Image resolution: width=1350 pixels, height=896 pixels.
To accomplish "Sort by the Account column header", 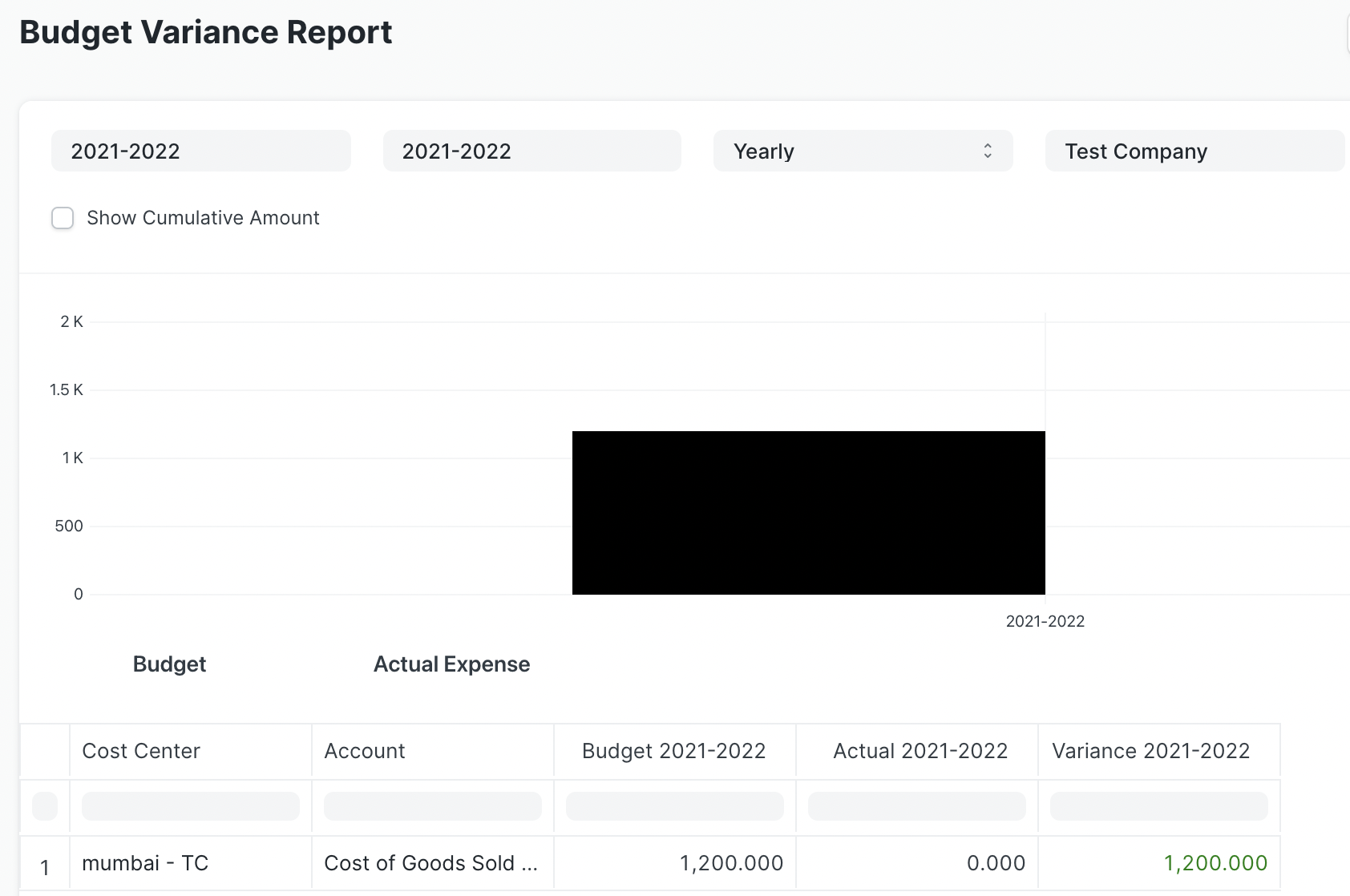I will [364, 751].
